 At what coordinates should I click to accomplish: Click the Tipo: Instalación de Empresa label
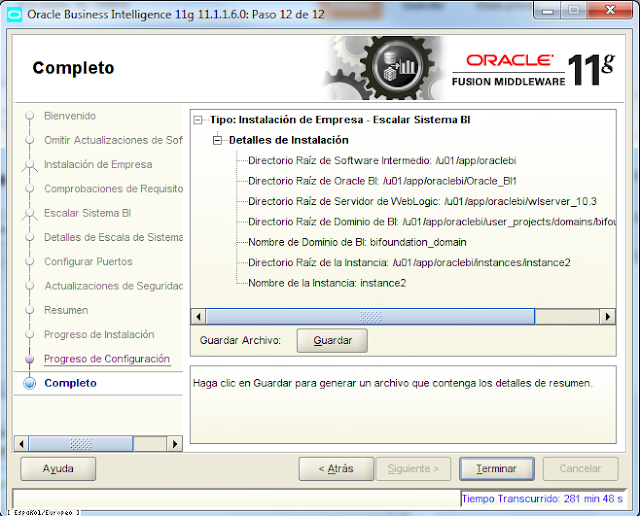point(340,120)
